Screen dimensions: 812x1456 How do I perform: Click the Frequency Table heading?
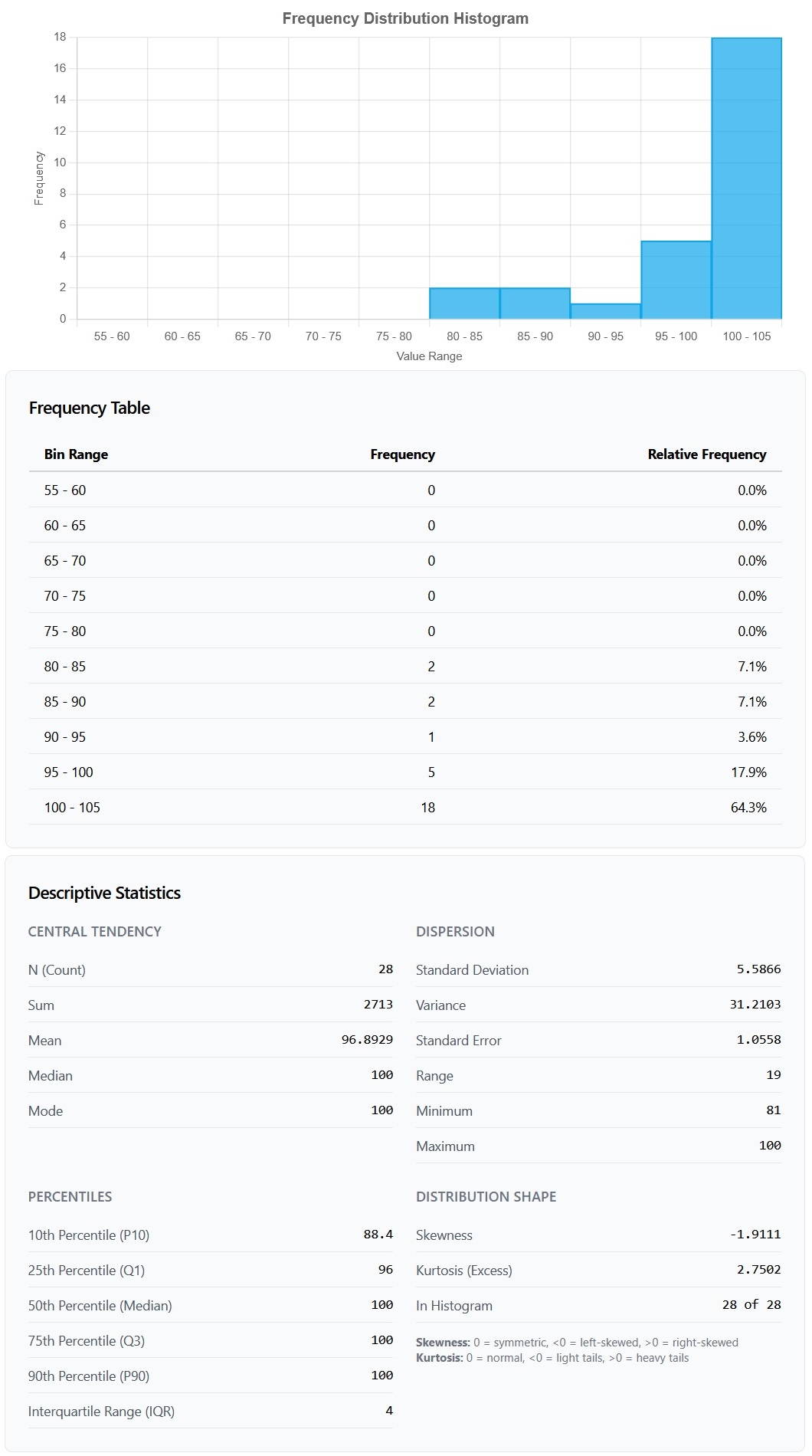tap(90, 408)
